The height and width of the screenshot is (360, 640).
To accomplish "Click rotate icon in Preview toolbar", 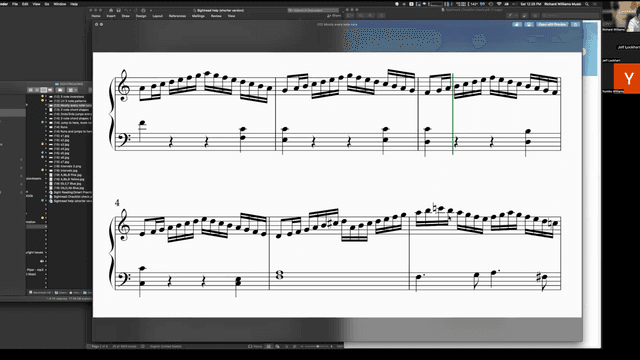I will [x=524, y=16].
